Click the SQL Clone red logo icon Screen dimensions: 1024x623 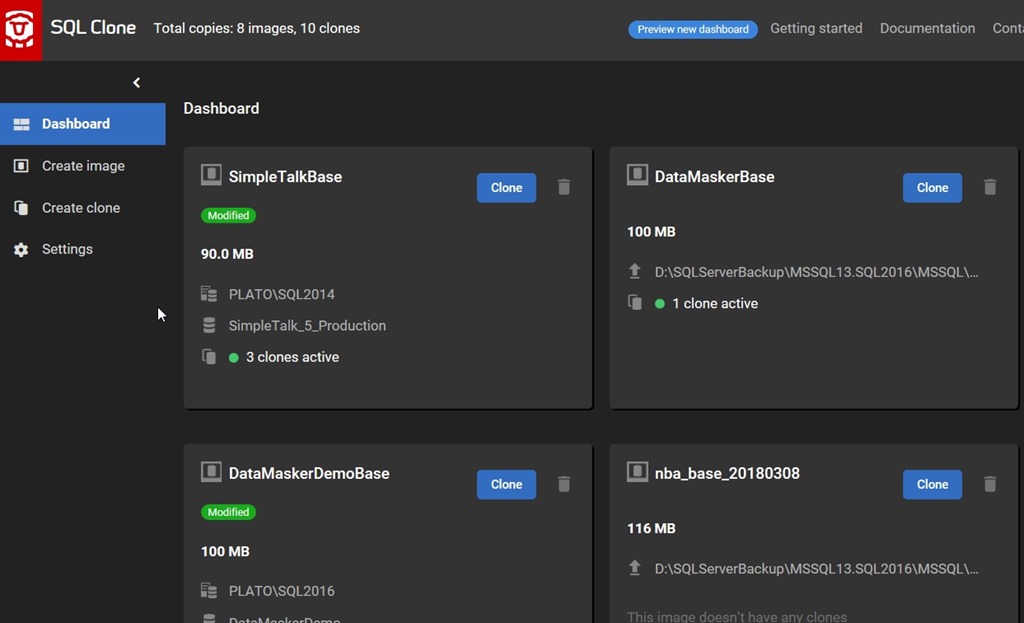tap(21, 30)
